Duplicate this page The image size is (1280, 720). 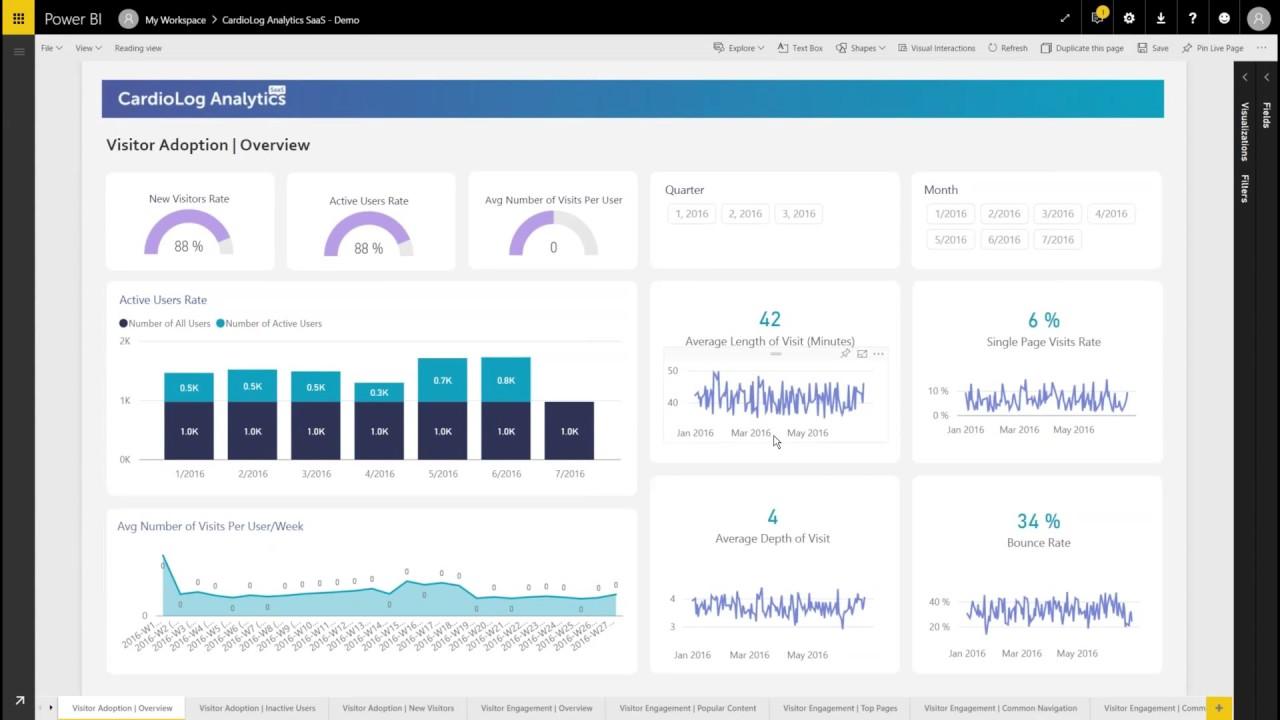[x=1083, y=47]
